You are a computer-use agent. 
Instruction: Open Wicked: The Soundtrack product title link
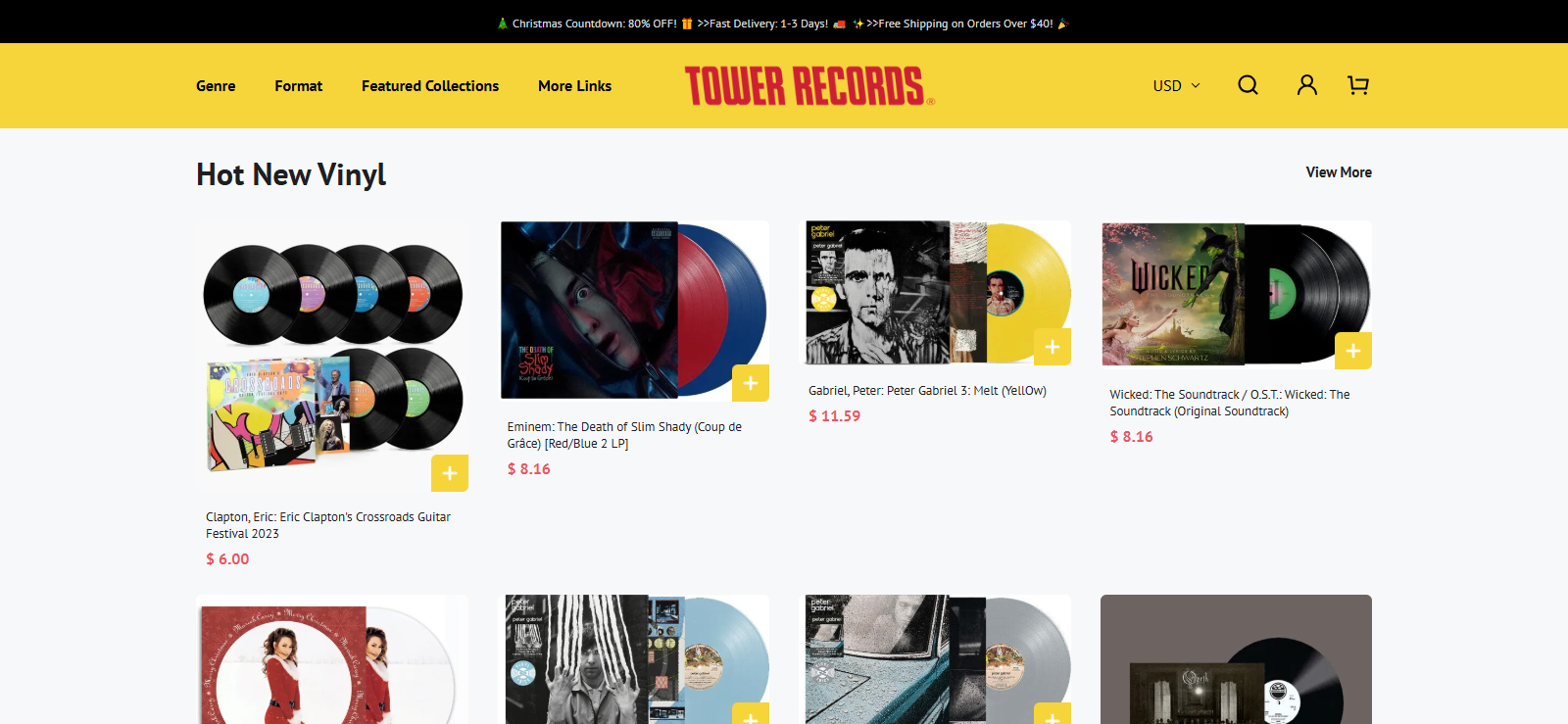1230,403
